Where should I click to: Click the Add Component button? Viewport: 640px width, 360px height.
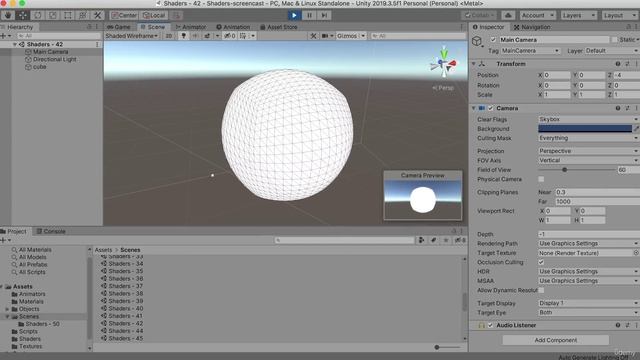pos(556,340)
